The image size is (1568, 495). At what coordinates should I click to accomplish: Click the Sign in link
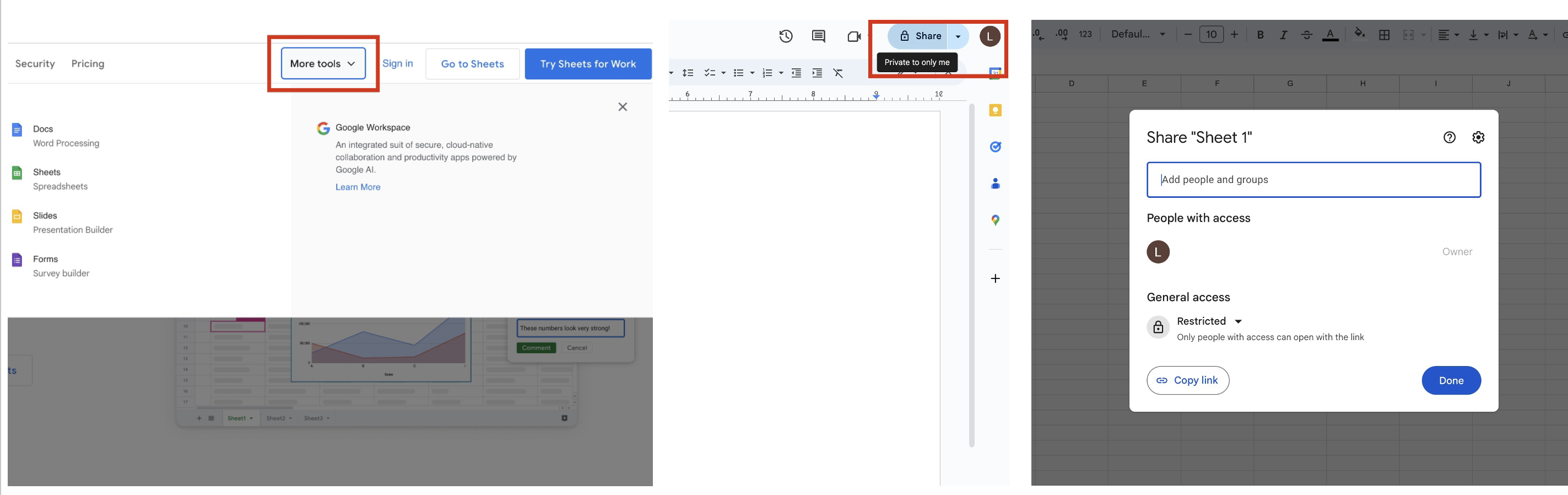tap(397, 63)
